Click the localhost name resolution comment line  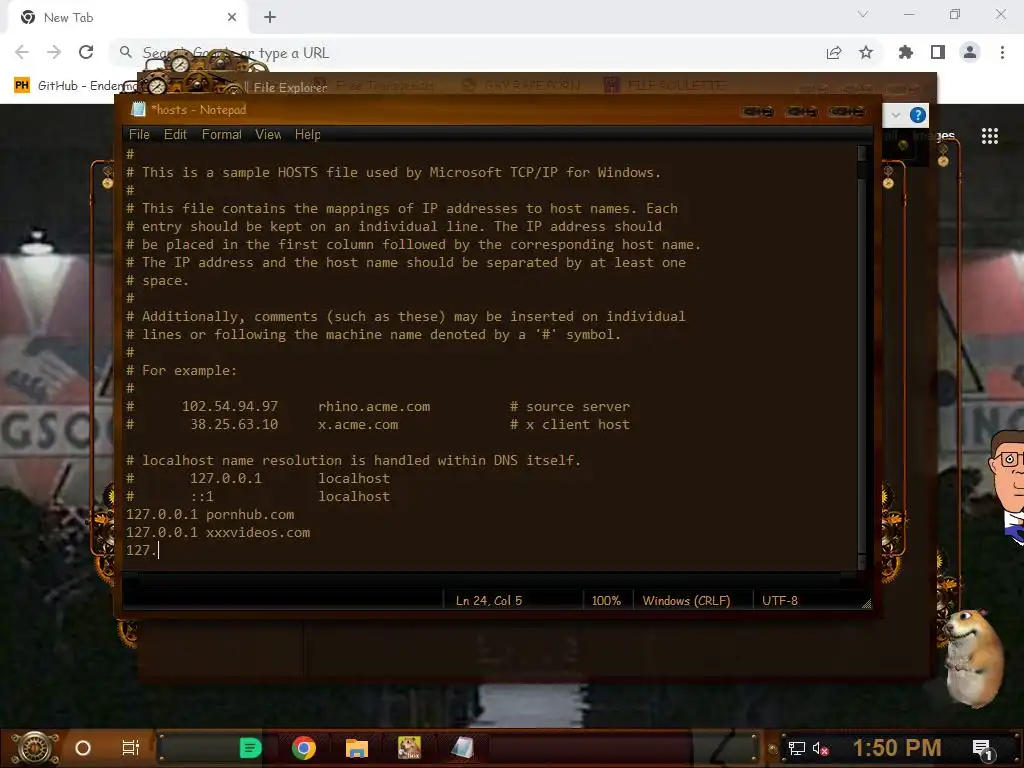[x=353, y=460]
